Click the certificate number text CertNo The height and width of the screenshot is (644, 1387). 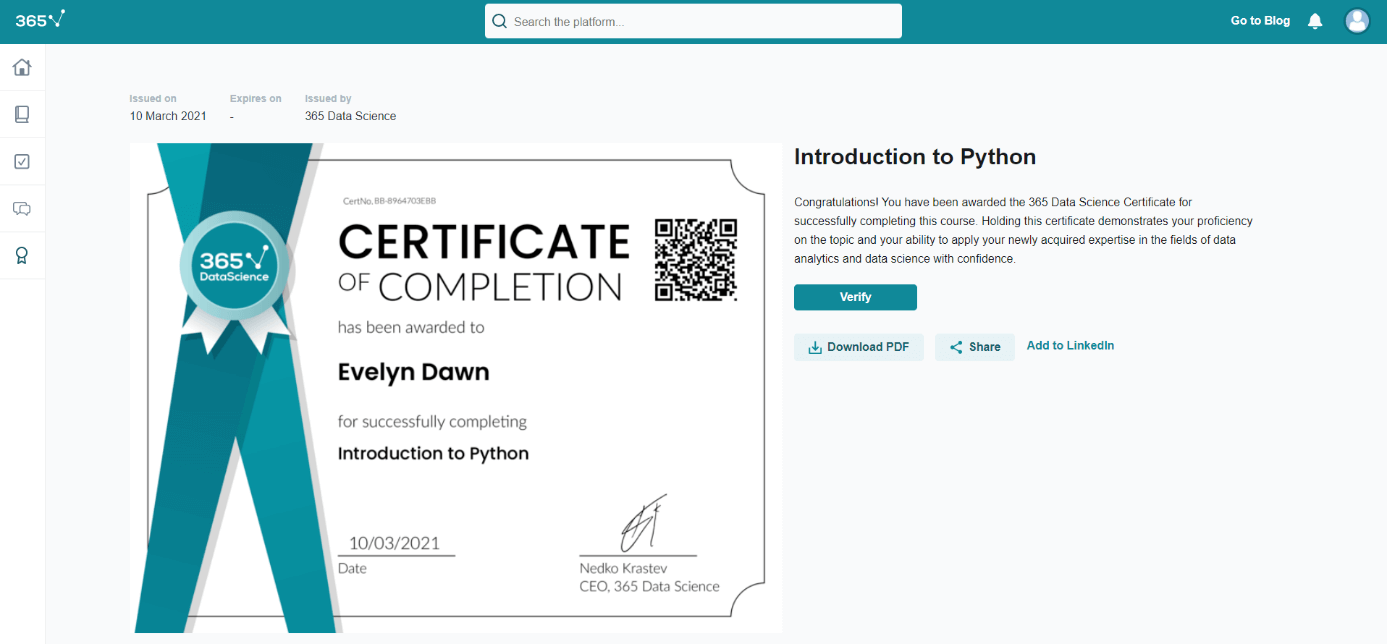coord(389,201)
